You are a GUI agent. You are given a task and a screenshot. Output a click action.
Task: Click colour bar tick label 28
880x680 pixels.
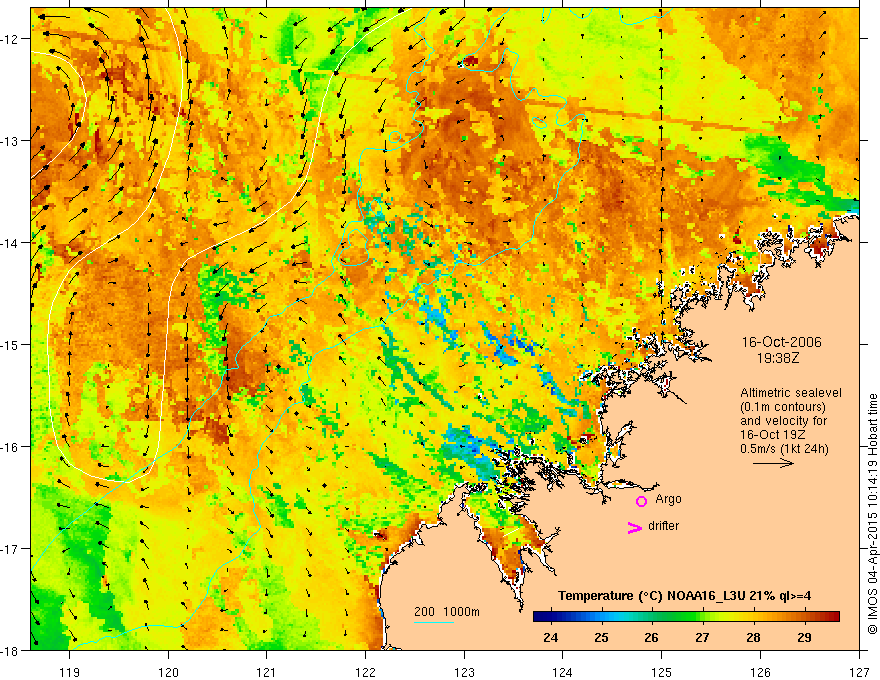click(753, 637)
